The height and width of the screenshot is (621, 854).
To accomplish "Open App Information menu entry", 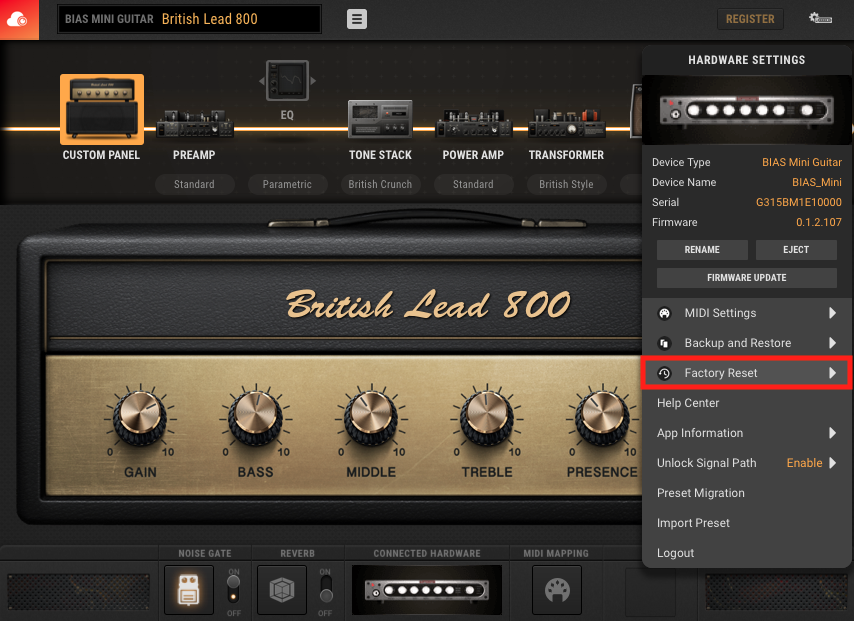I will (747, 433).
